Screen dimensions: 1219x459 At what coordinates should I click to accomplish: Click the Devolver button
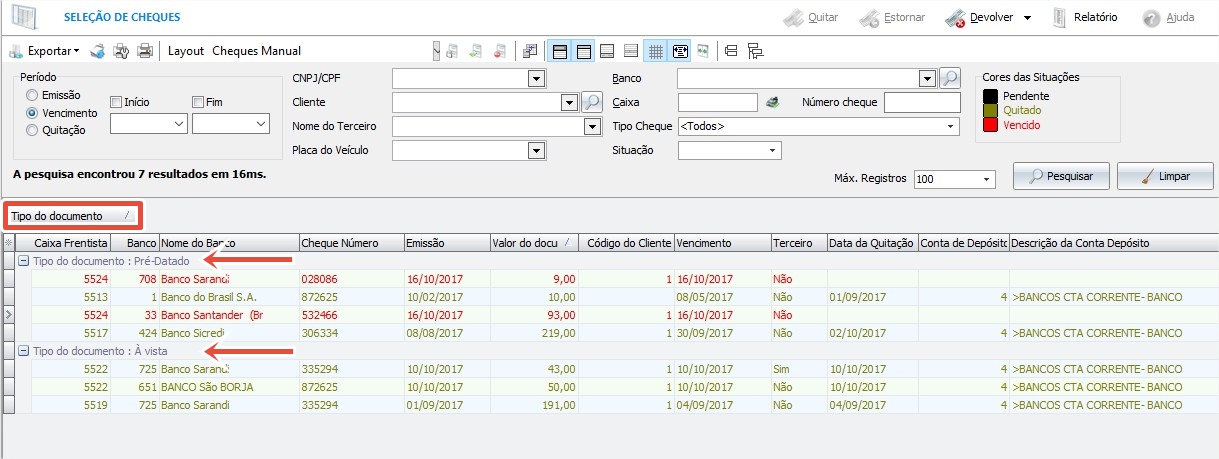(978, 17)
